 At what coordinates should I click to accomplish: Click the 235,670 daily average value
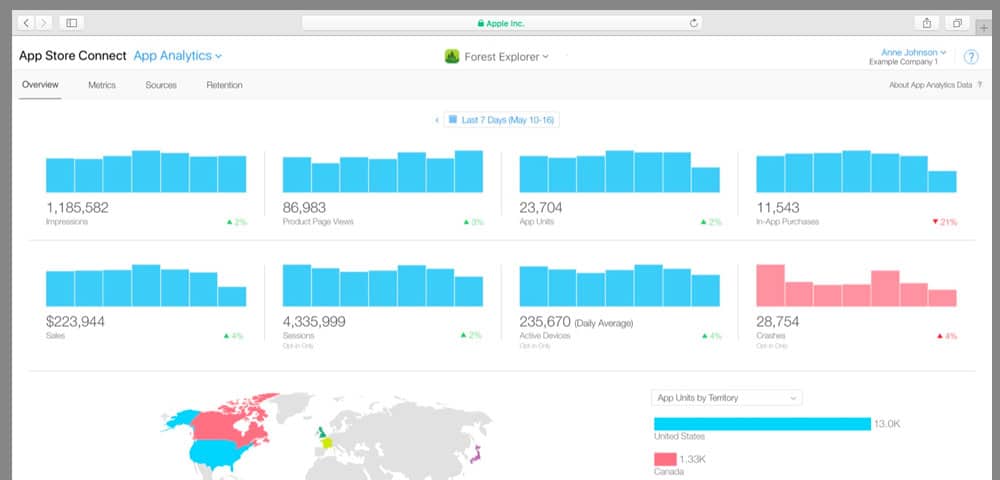click(x=545, y=322)
